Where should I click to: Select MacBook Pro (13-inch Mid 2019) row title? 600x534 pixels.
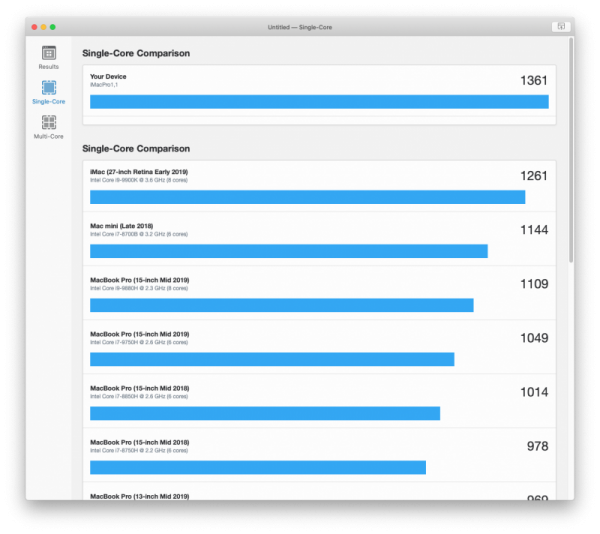(140, 496)
